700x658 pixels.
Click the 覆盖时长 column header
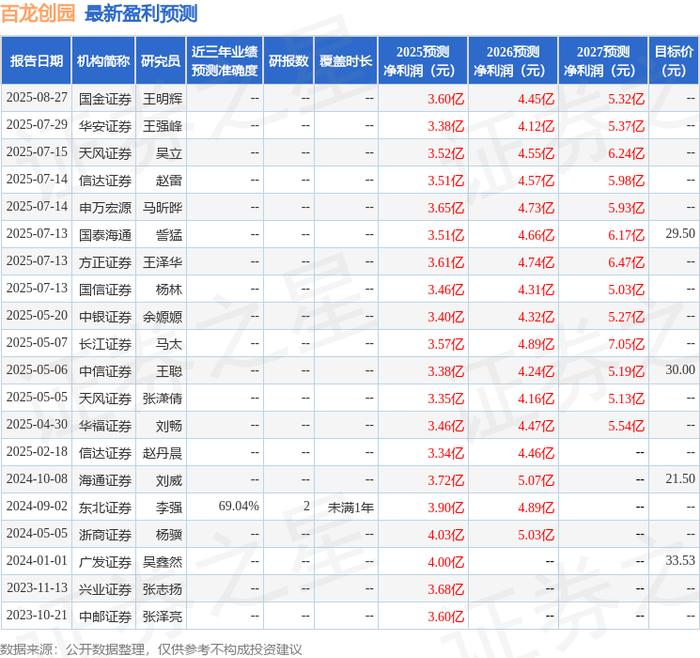[x=346, y=61]
